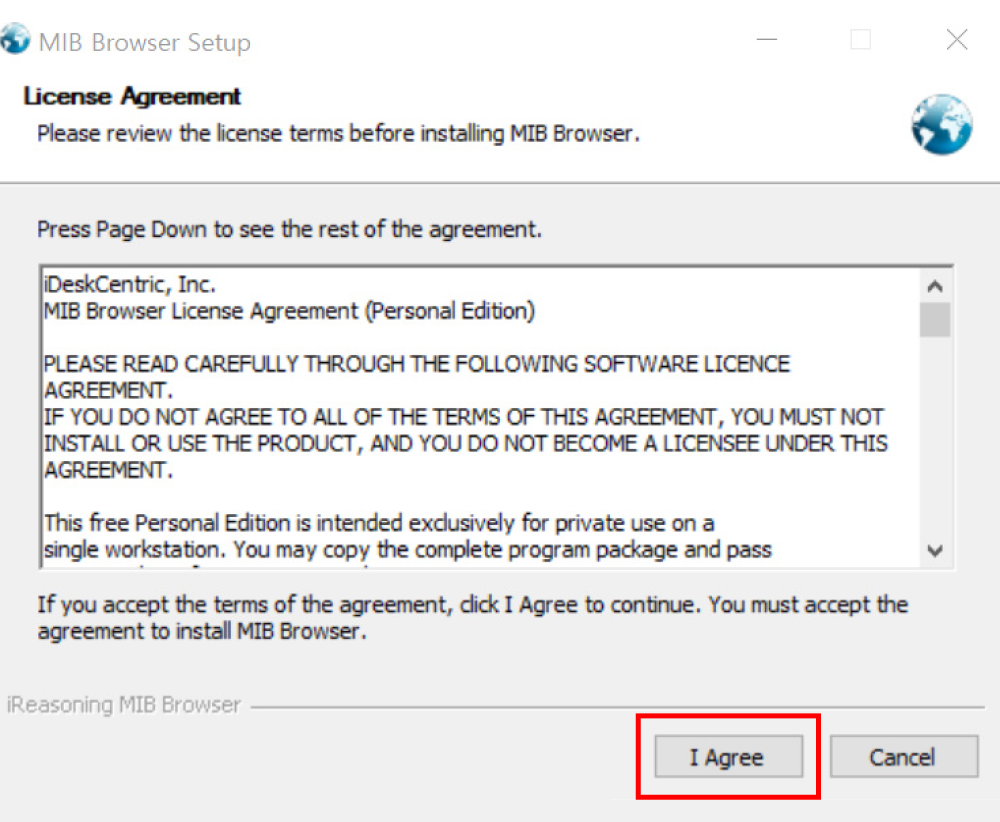Click the "Press Page Down" instruction text
1000x822 pixels.
(289, 229)
